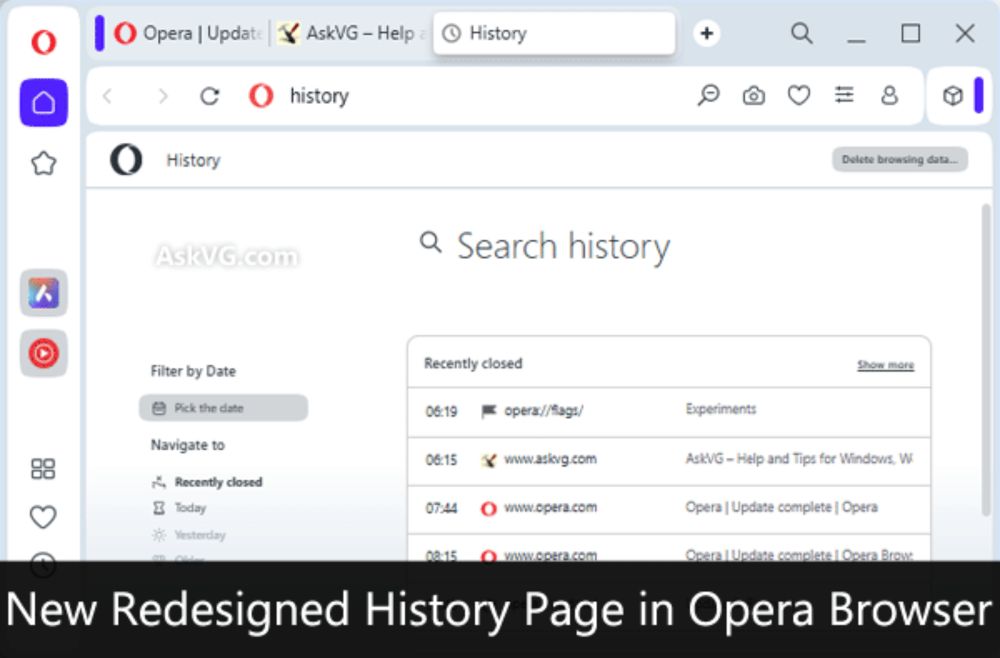Click the history address bar text
The height and width of the screenshot is (658, 1000).
click(x=319, y=96)
